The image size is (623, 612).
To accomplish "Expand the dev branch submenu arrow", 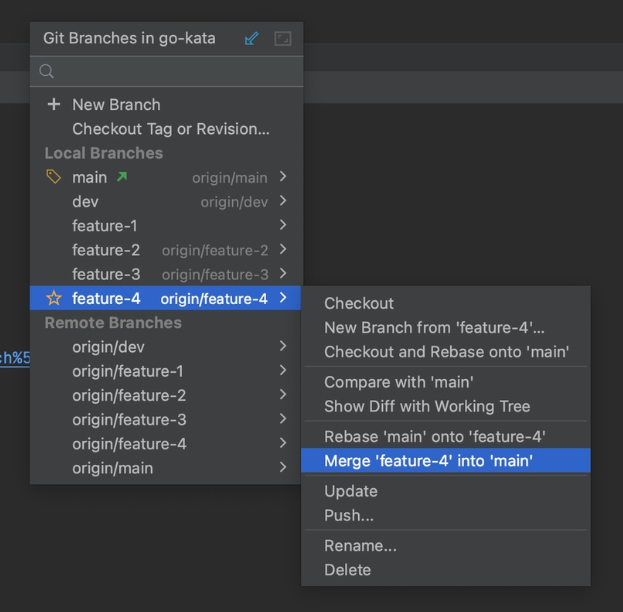I will [x=283, y=201].
